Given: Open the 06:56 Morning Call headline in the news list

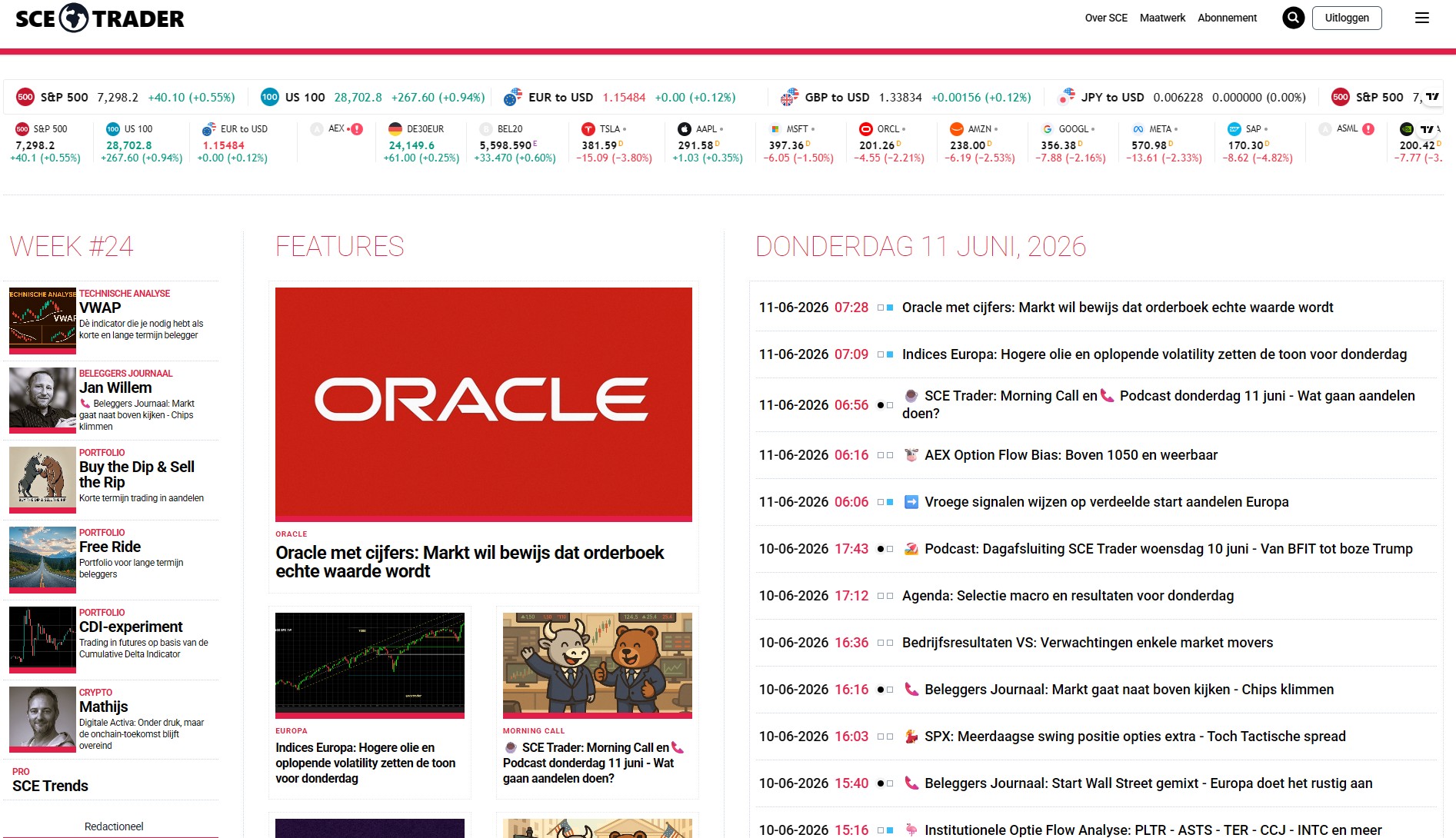Looking at the screenshot, I should [x=1158, y=404].
